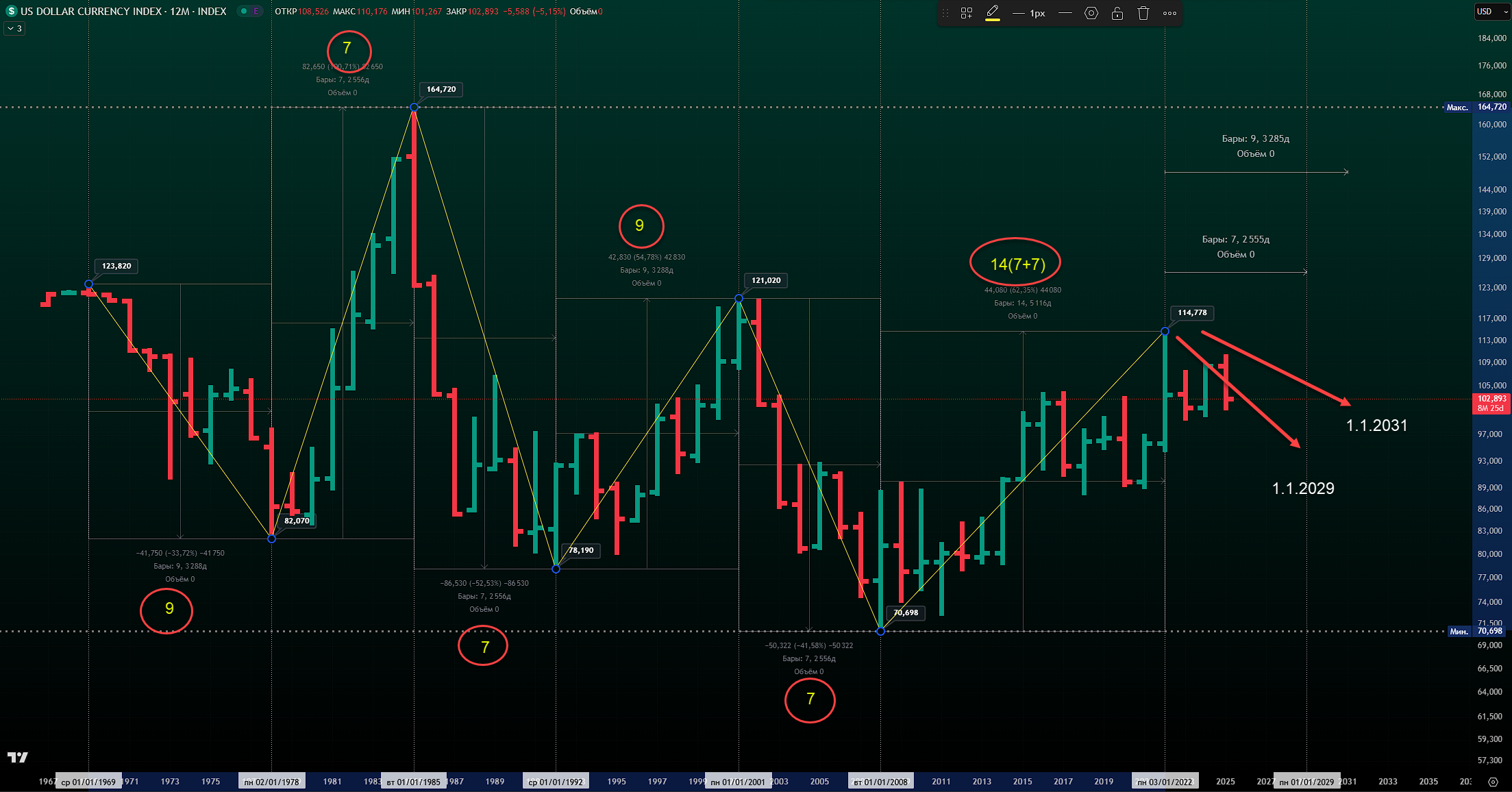Open the USD currency dropdown
The height and width of the screenshot is (792, 1512).
pos(1492,11)
